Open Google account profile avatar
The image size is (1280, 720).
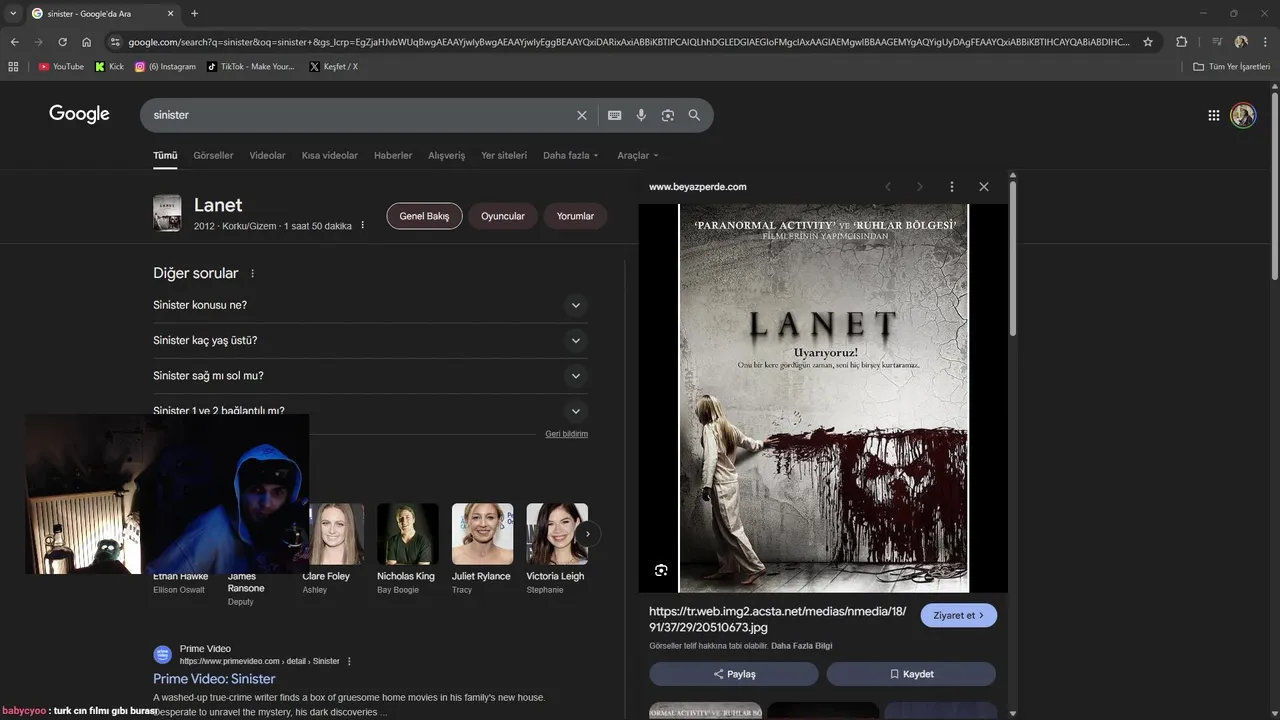click(x=1243, y=115)
